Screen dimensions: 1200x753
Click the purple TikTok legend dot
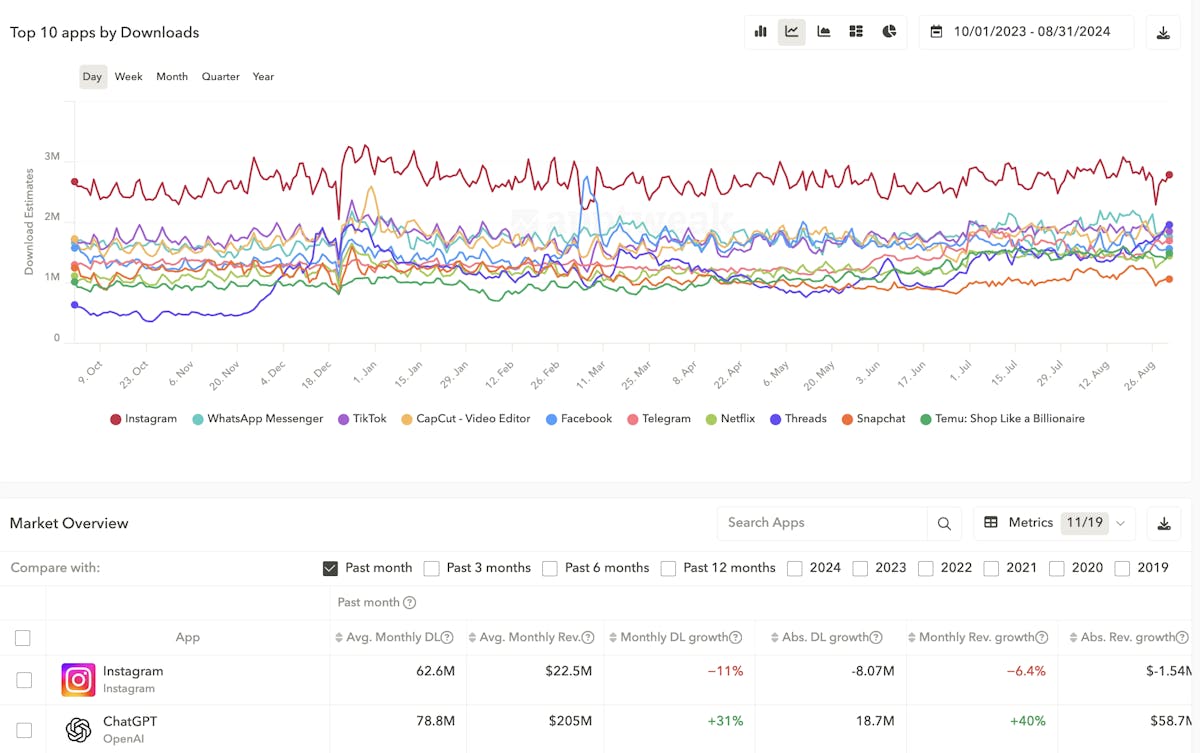coord(344,419)
